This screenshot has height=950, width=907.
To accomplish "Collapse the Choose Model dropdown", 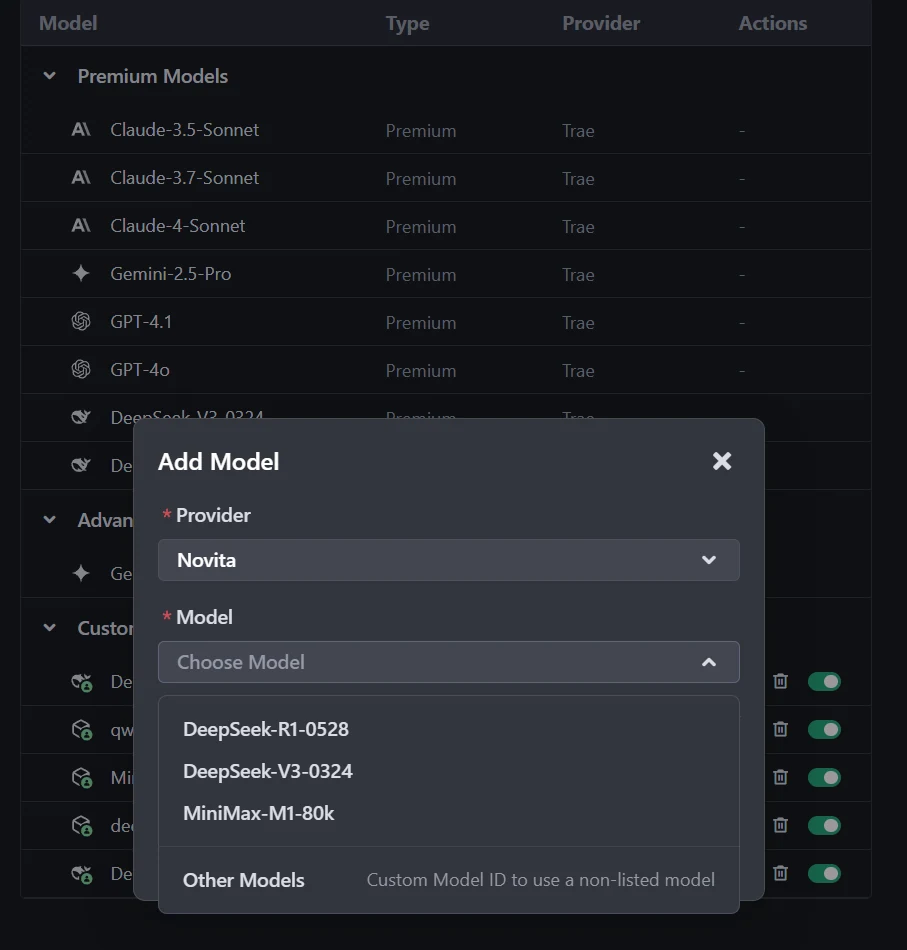I will tap(448, 662).
